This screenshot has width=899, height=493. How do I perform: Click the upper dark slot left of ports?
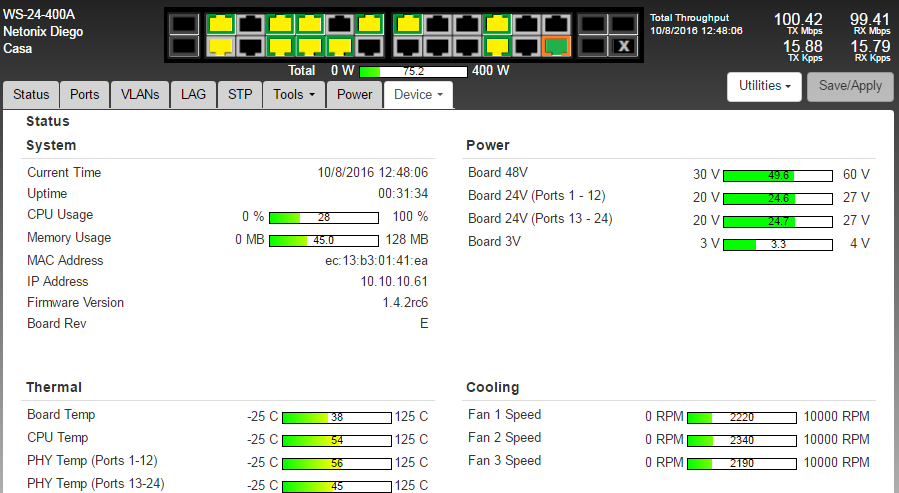pyautogui.click(x=183, y=23)
